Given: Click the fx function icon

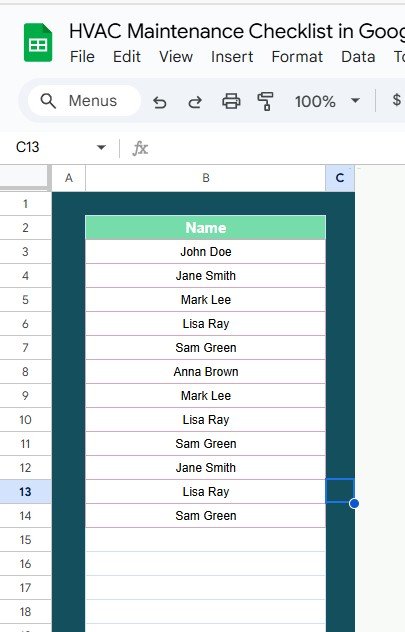Looking at the screenshot, I should [x=140, y=148].
